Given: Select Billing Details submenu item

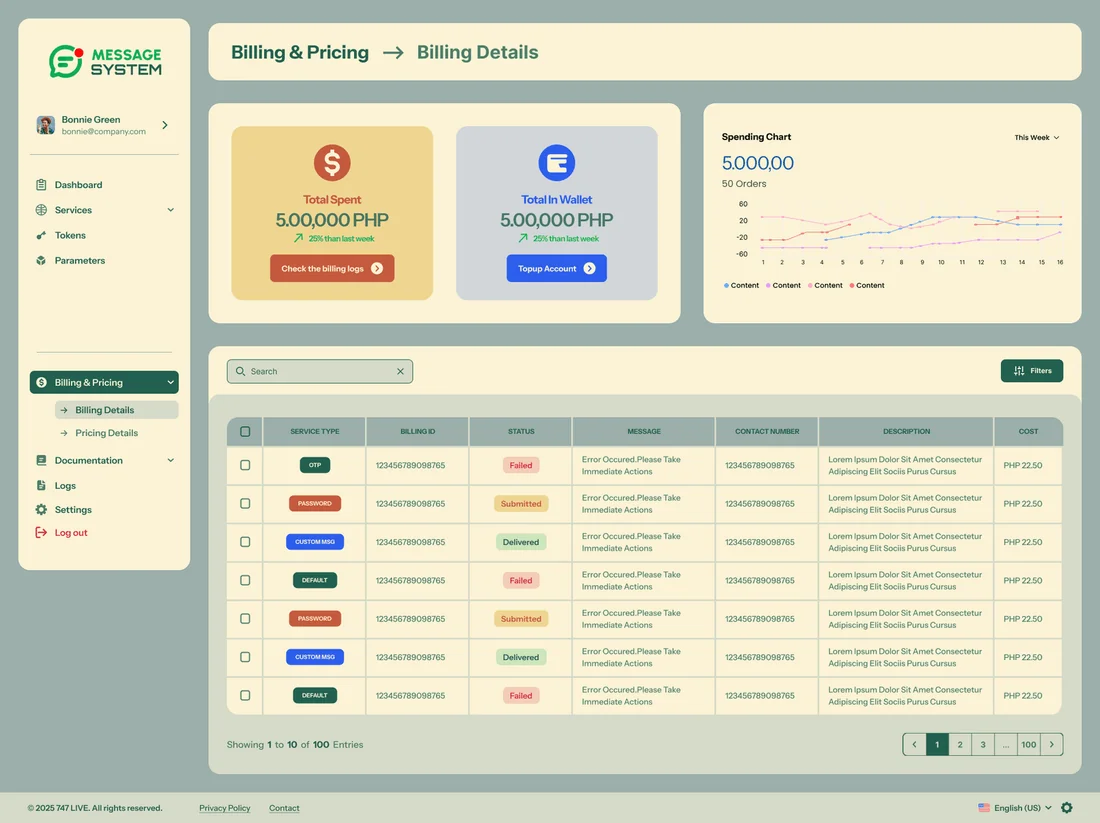Looking at the screenshot, I should pos(116,410).
